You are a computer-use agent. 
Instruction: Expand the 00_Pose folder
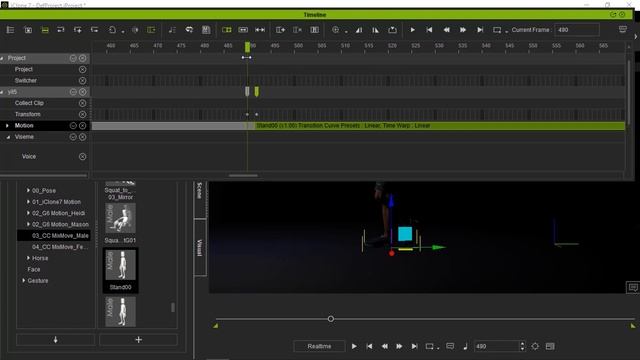28,190
